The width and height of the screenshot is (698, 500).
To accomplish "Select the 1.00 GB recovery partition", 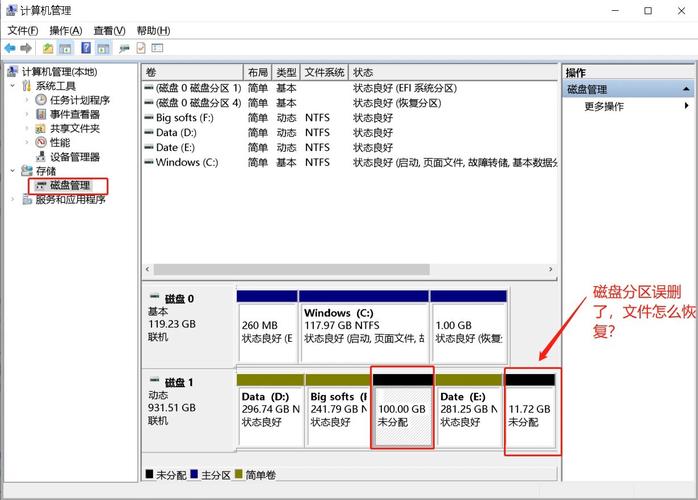I will [469, 326].
